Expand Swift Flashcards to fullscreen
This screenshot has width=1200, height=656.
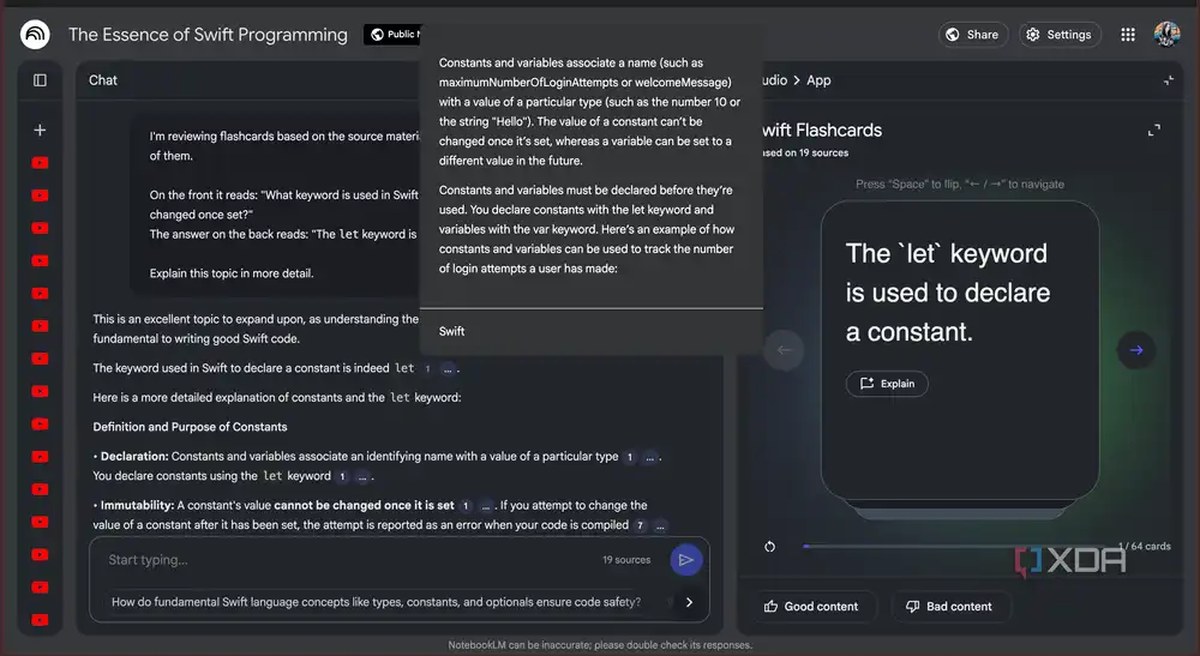(1154, 130)
